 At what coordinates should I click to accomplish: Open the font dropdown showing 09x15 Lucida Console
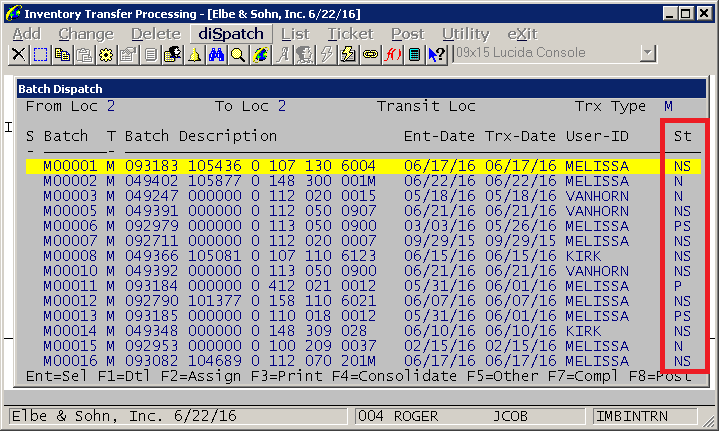coord(647,54)
